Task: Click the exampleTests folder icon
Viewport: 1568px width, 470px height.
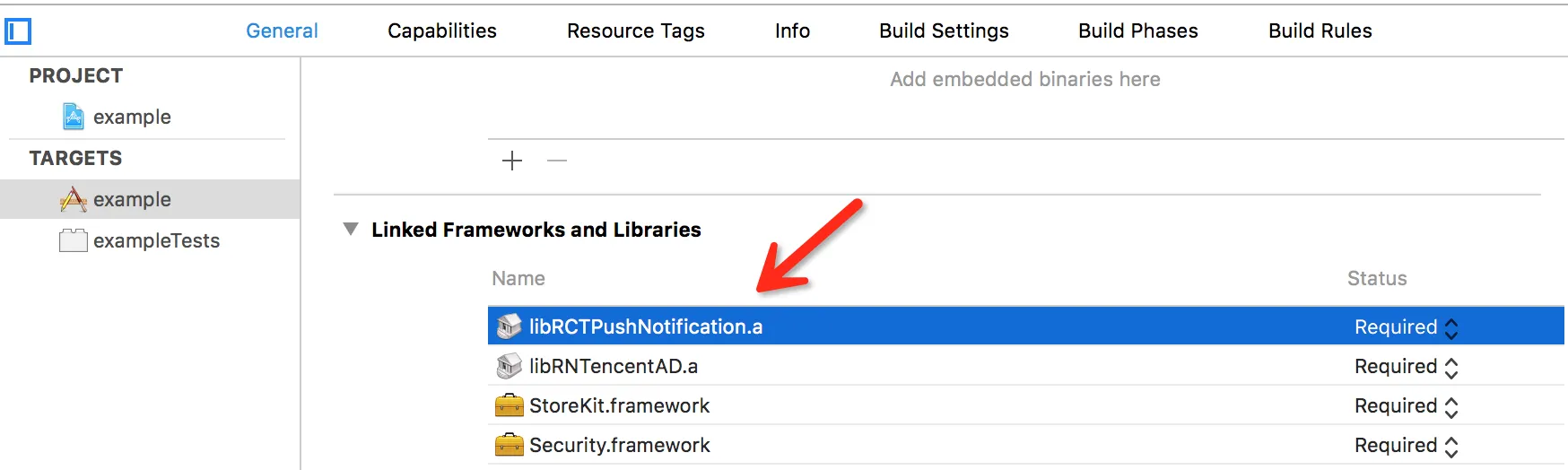Action: (74, 240)
